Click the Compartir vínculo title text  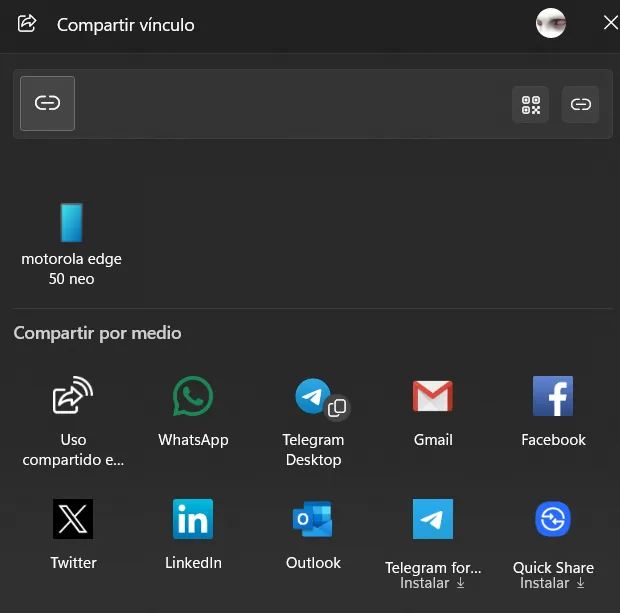click(126, 25)
